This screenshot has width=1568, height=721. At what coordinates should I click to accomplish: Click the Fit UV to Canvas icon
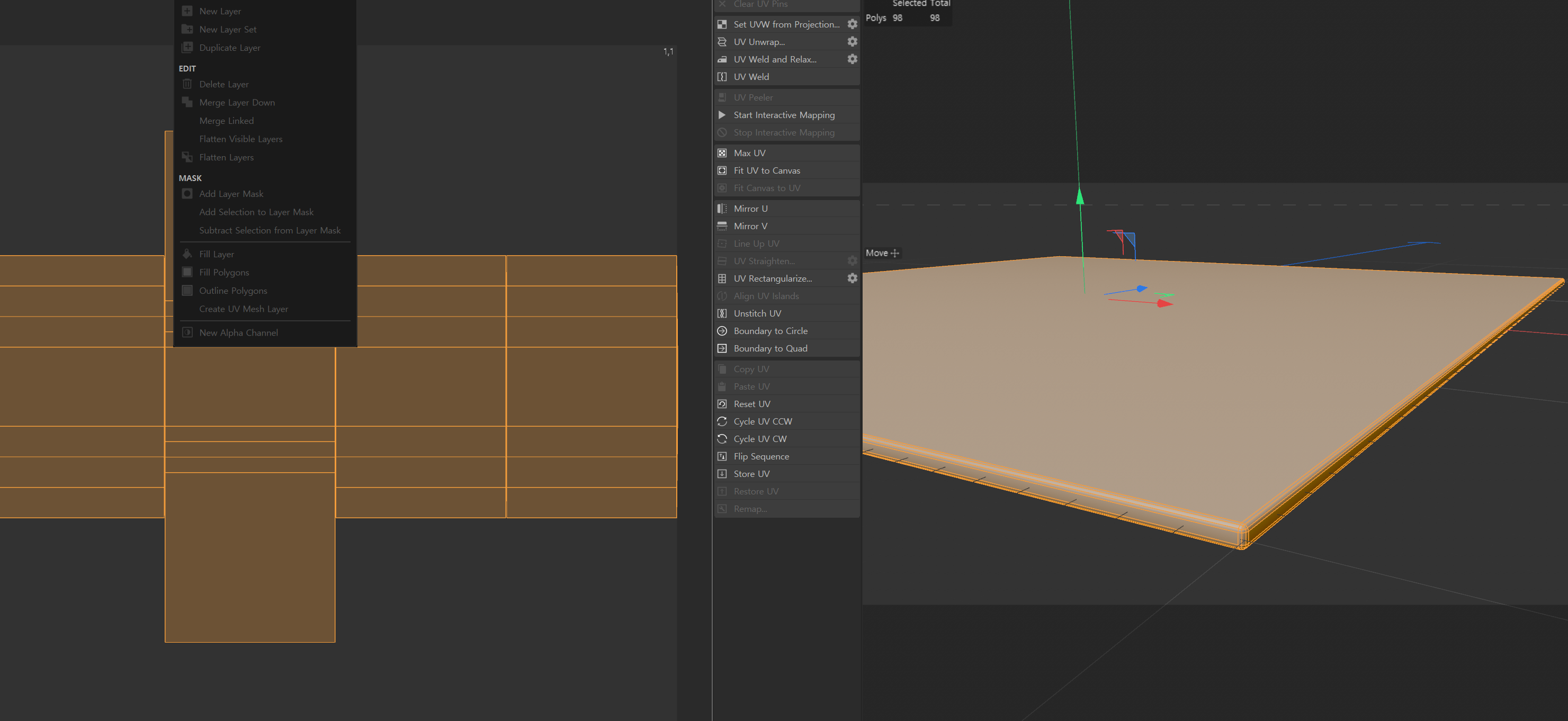click(x=722, y=170)
